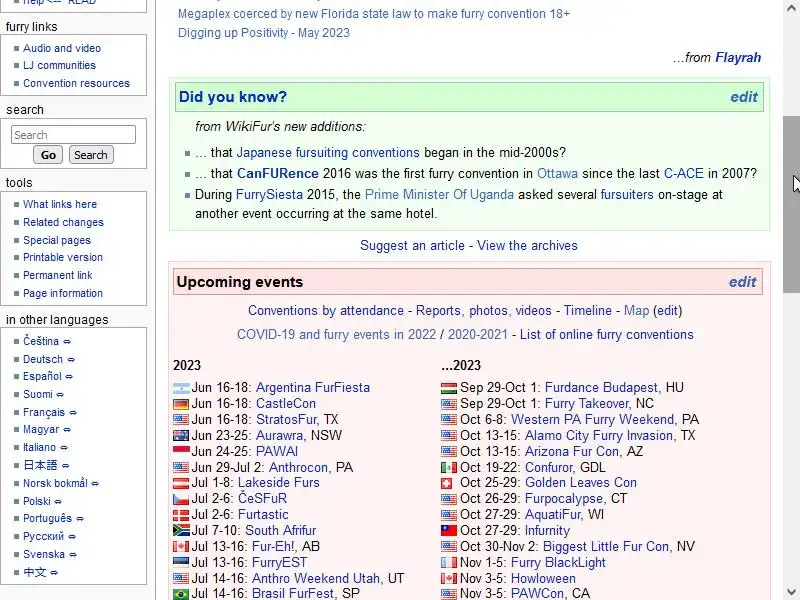Click the vertical scrollbar thumb
This screenshot has width=800, height=600.
pos(791,204)
